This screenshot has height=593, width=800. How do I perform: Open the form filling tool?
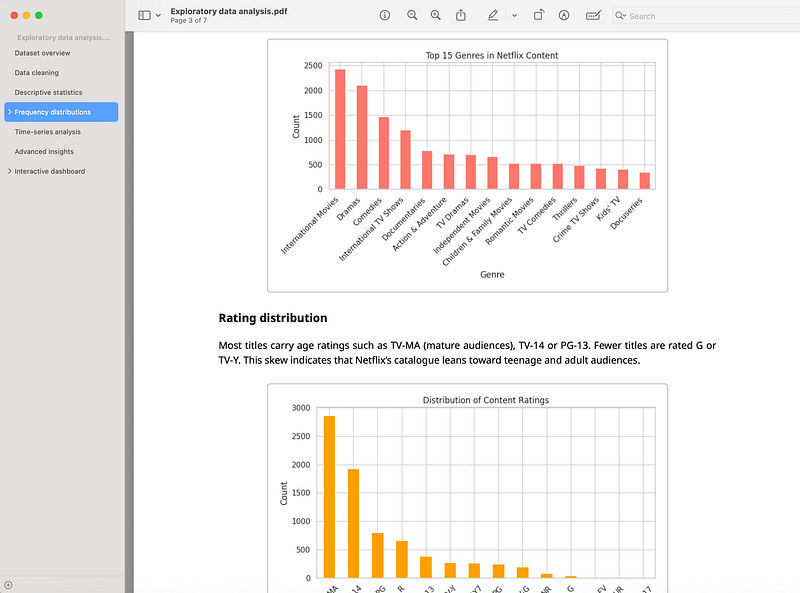pos(593,15)
